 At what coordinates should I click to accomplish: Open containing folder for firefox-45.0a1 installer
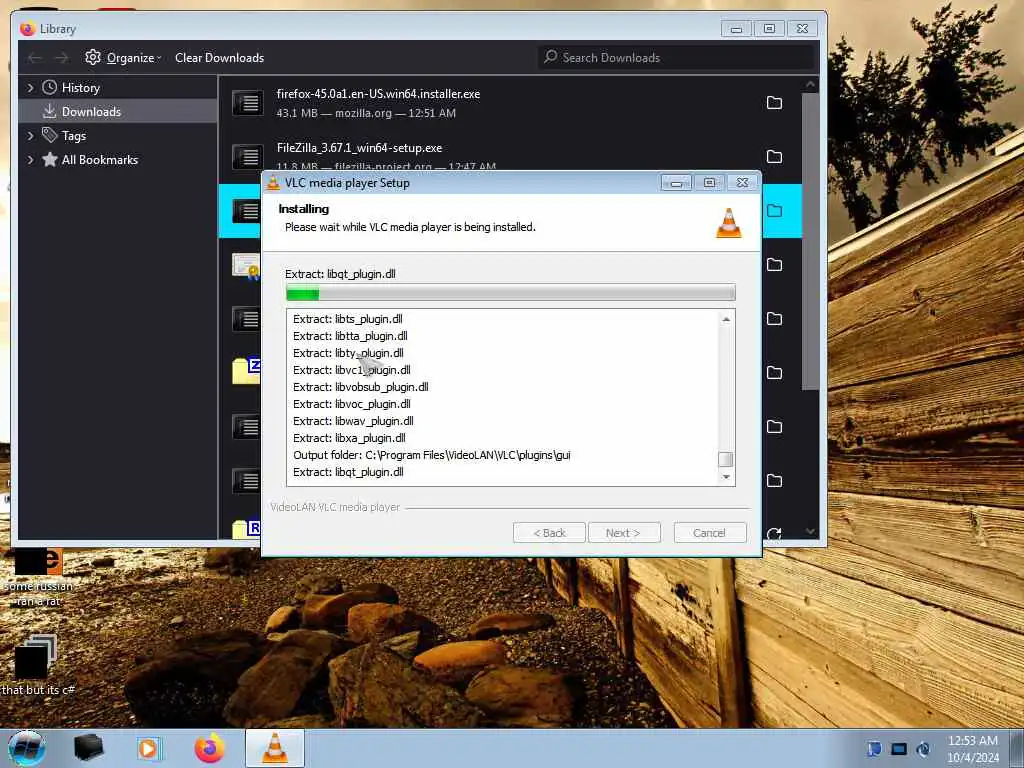[774, 103]
